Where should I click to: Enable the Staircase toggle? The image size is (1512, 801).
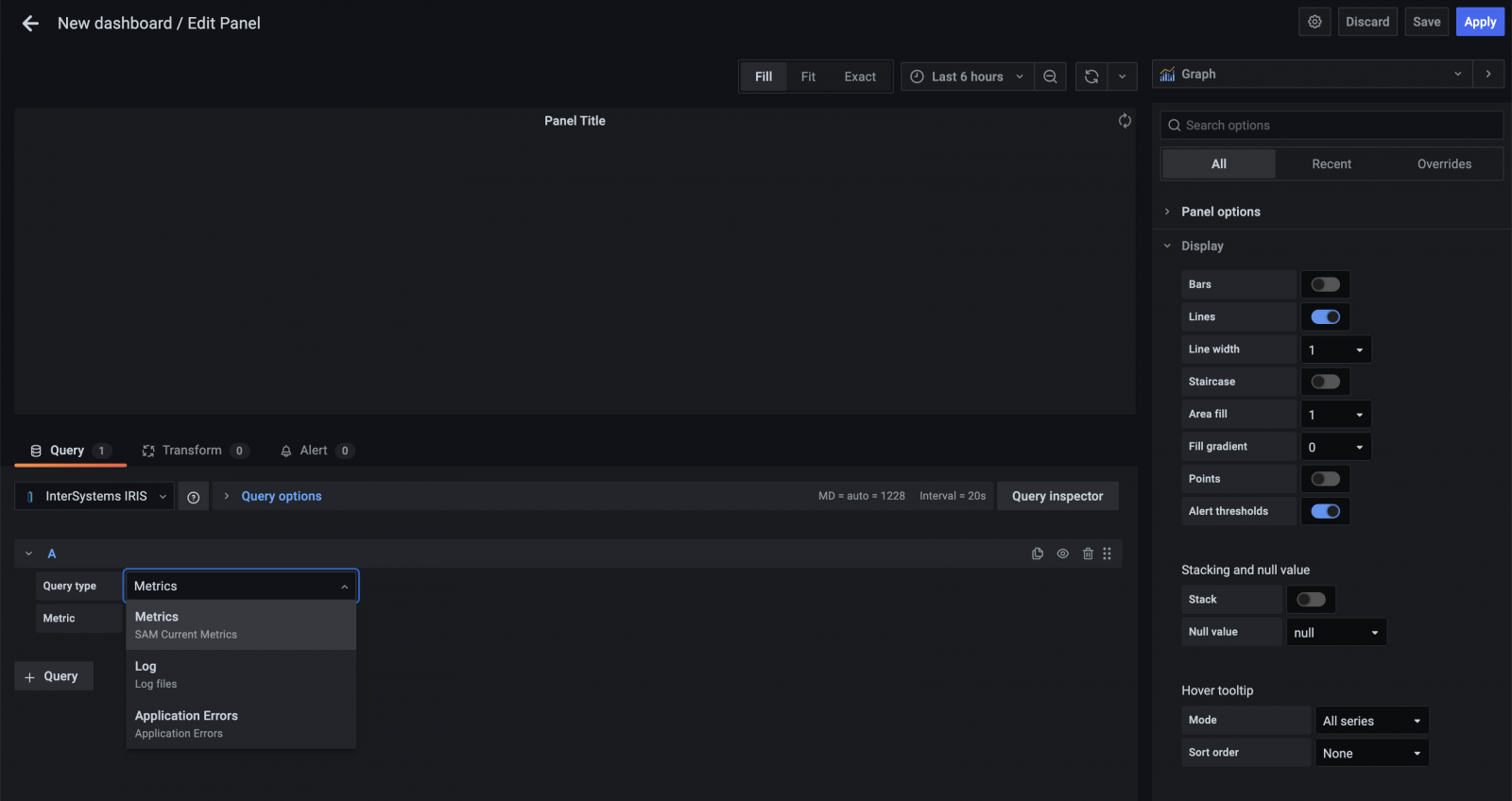pos(1325,382)
